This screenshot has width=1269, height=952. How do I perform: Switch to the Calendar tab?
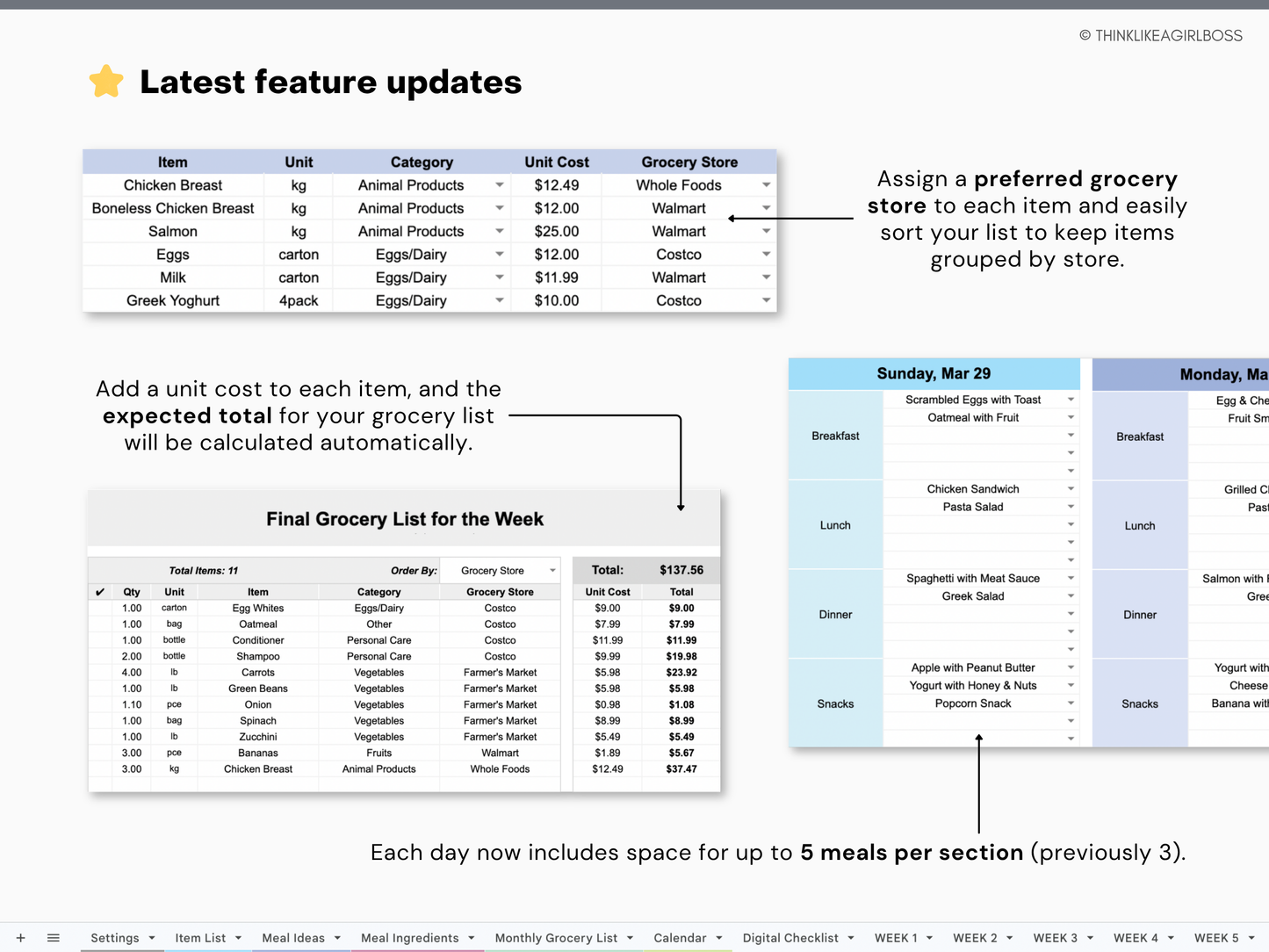coord(680,938)
